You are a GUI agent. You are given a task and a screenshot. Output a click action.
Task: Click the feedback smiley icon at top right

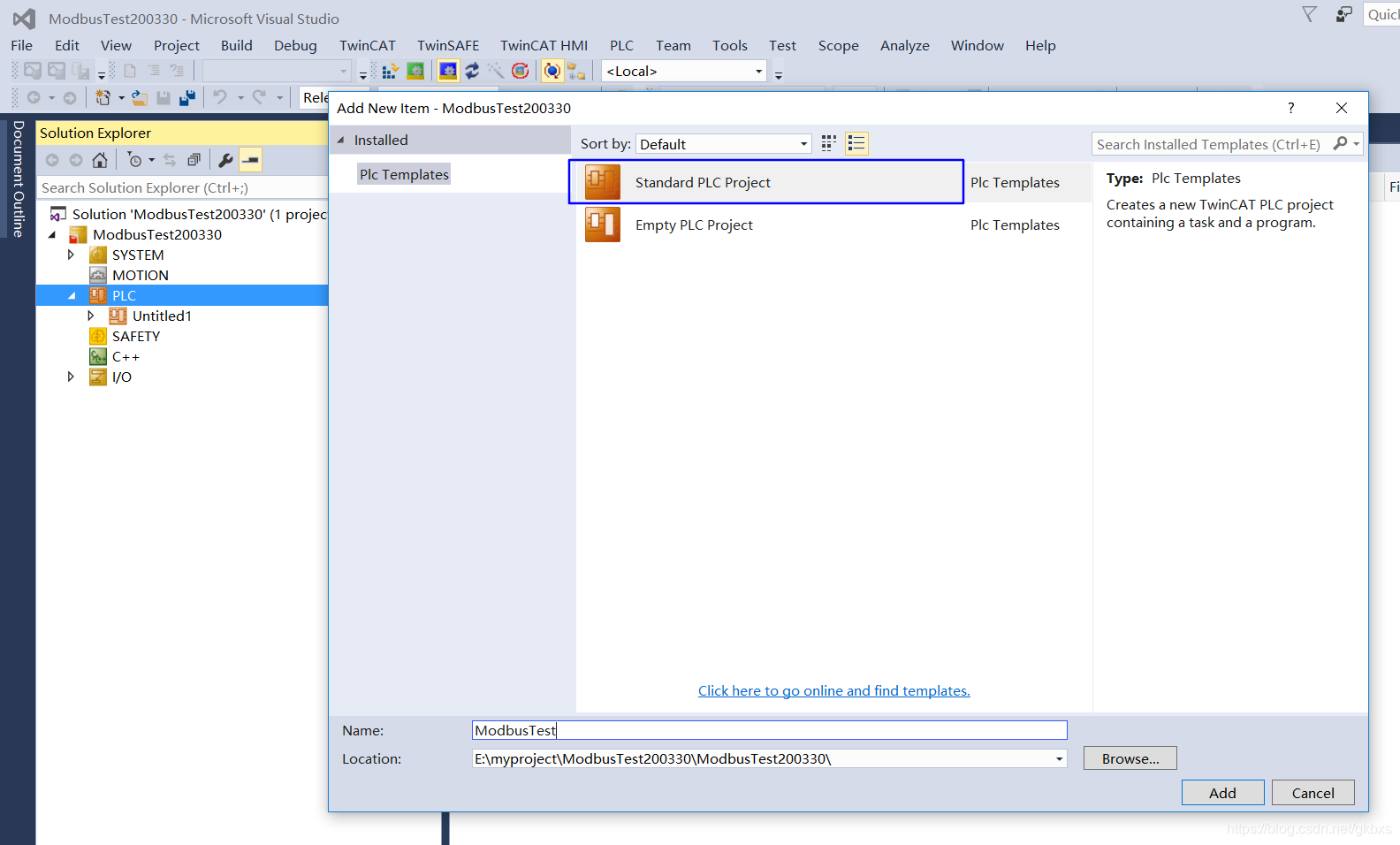[x=1343, y=14]
